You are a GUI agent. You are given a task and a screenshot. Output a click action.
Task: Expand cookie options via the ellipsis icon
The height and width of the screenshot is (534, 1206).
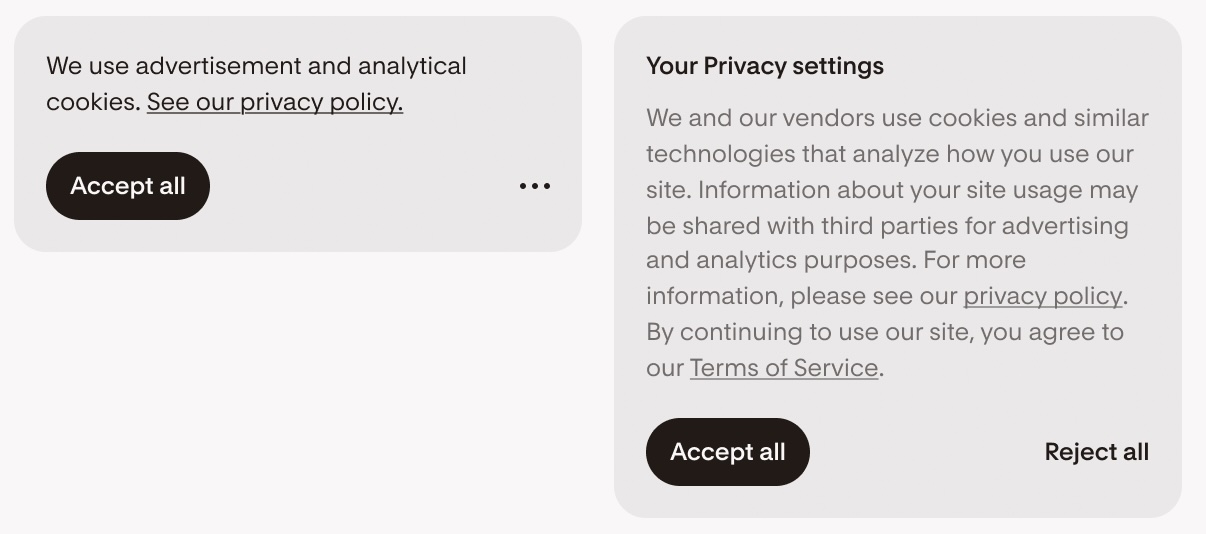pos(535,186)
